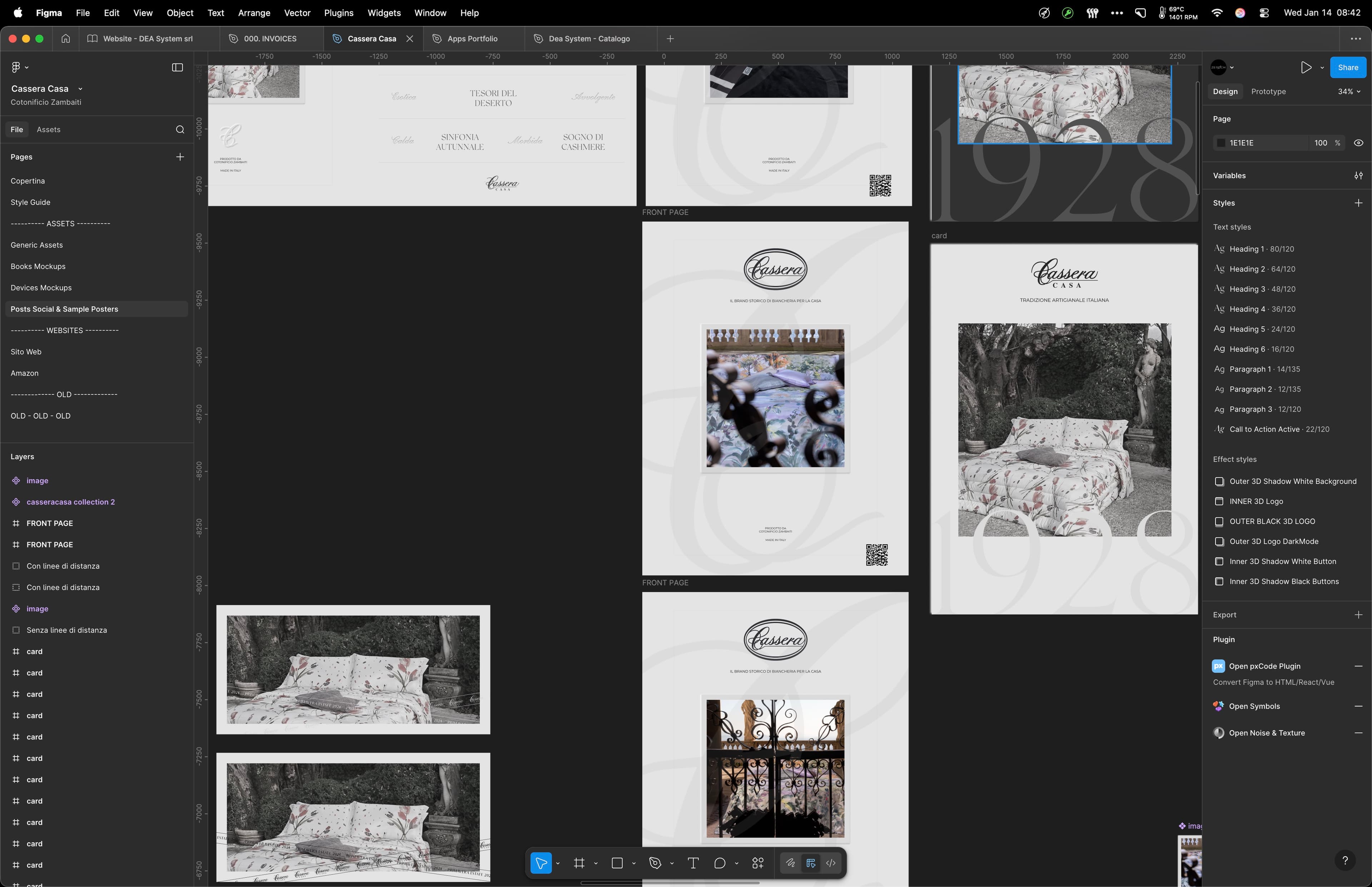Open the Arrange menu
The image size is (1372, 887).
pyautogui.click(x=254, y=13)
